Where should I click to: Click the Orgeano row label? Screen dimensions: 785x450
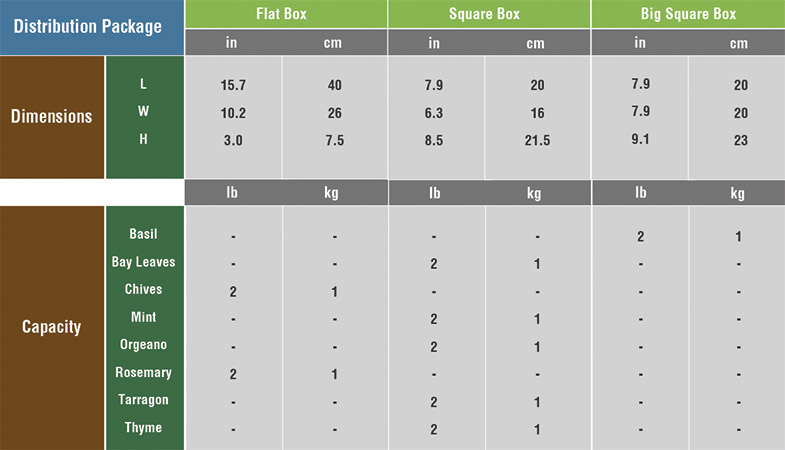(x=144, y=345)
